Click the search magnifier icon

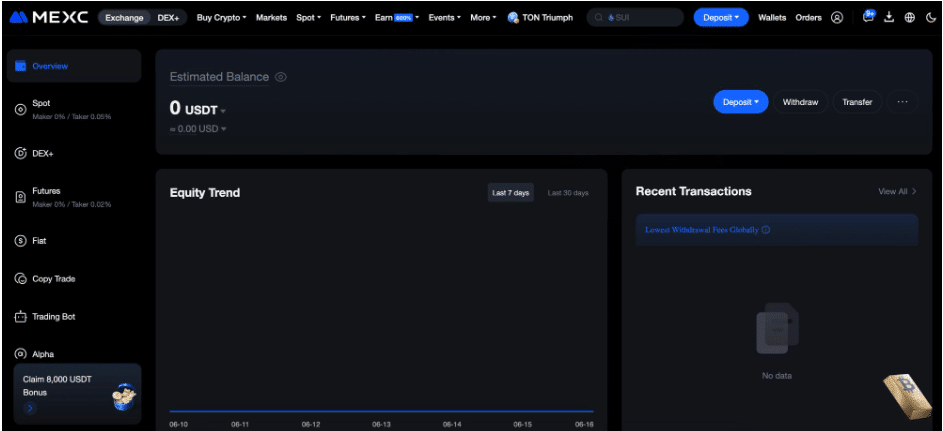point(598,17)
